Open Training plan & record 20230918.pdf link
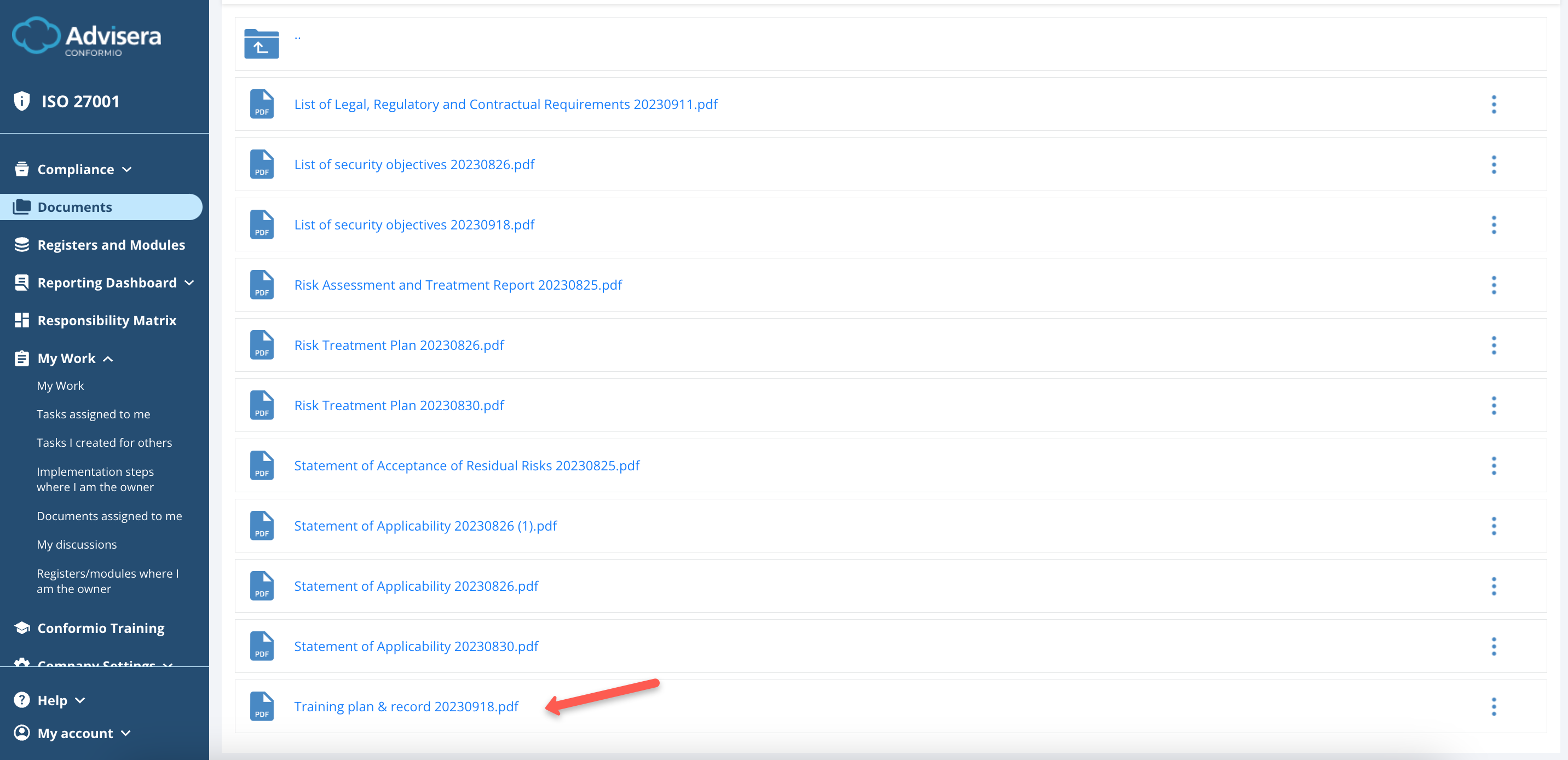The height and width of the screenshot is (760, 1568). 406,706
